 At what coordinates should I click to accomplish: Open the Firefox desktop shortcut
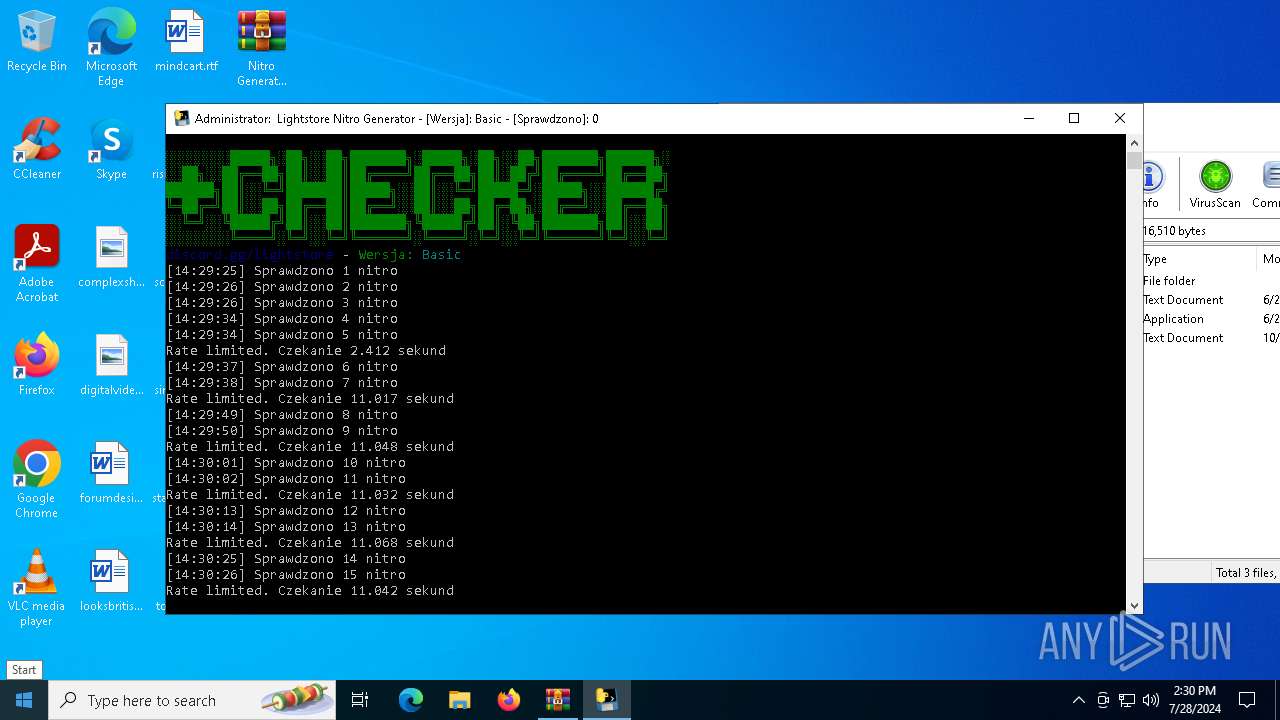pos(37,366)
